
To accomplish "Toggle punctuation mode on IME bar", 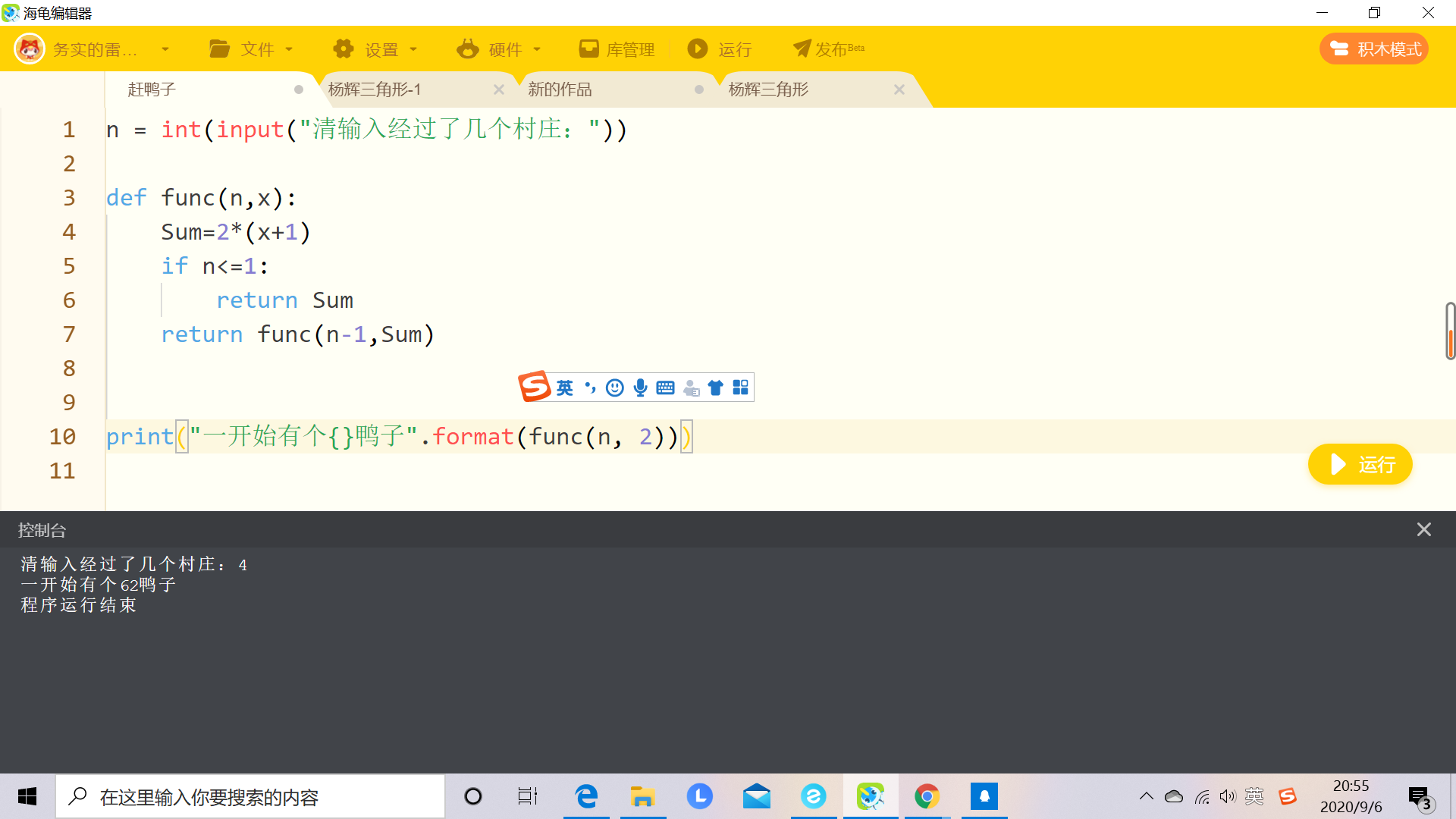I will 590,388.
